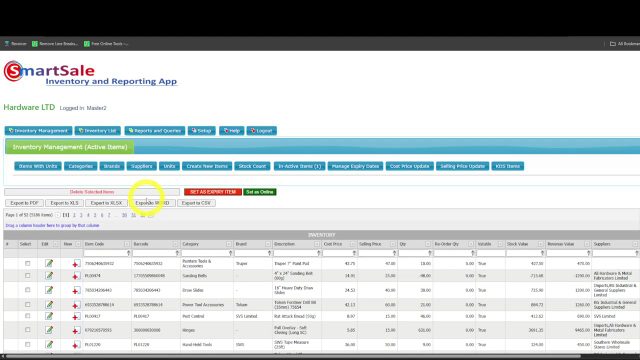Click new icon on Power Tool Accessories row
Screen dimensions: 640x360
[x=76, y=305]
